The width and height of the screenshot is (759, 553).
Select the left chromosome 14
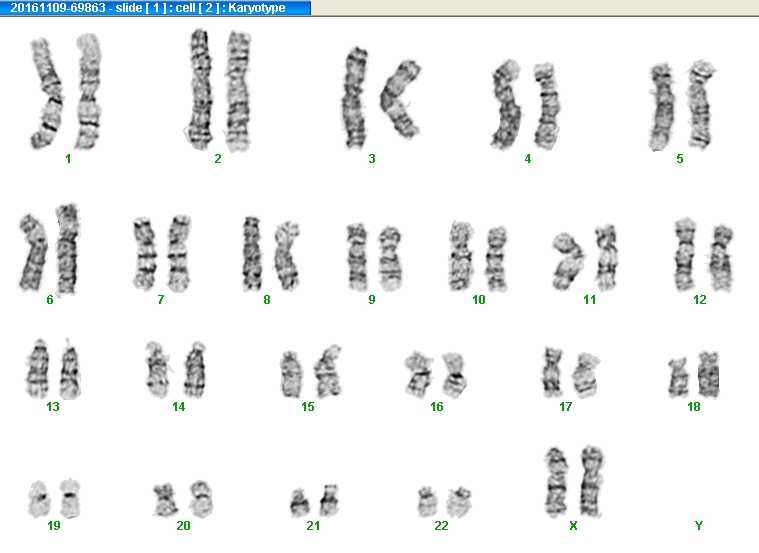tap(157, 369)
